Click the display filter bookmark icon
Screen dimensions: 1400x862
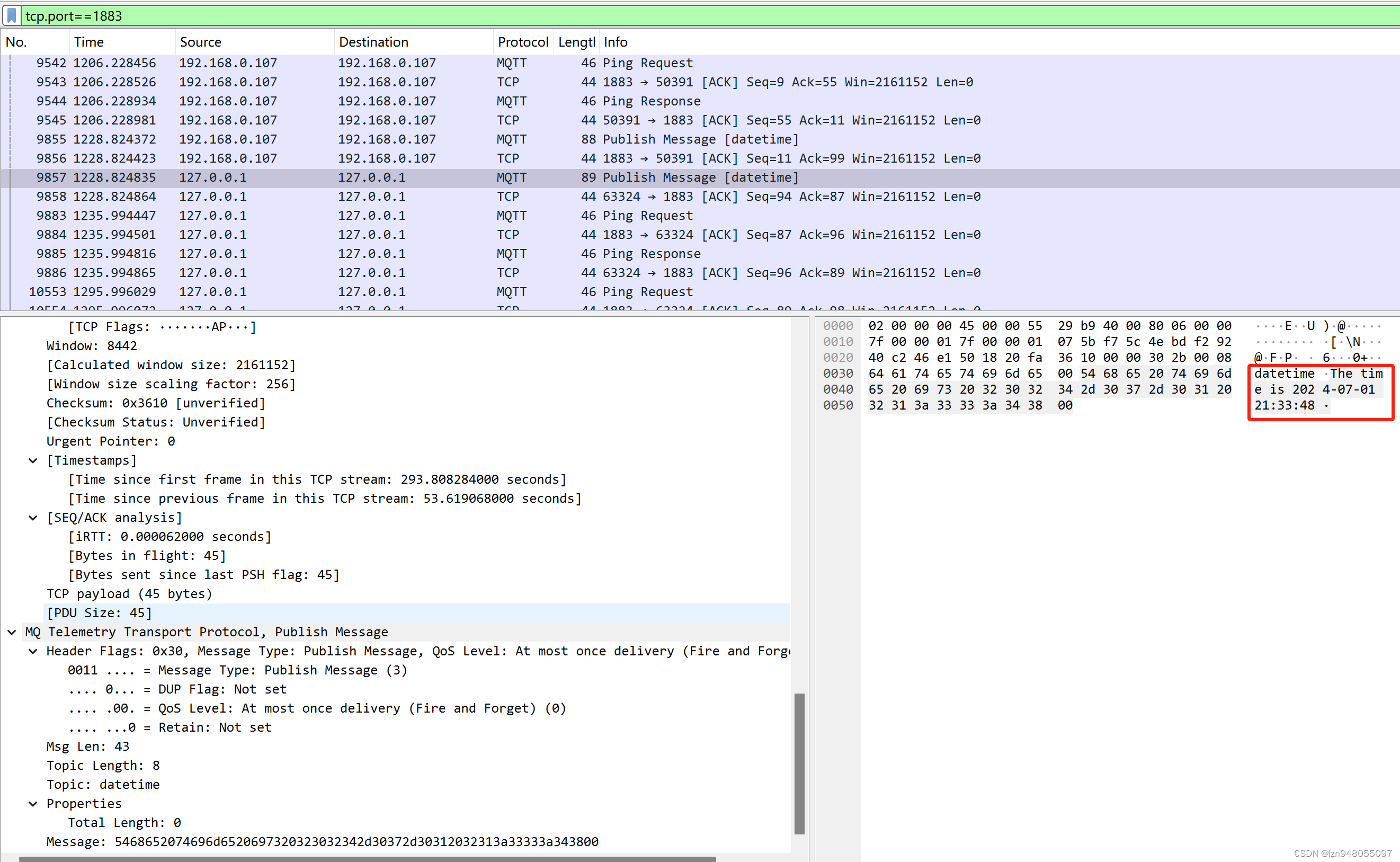pos(12,15)
